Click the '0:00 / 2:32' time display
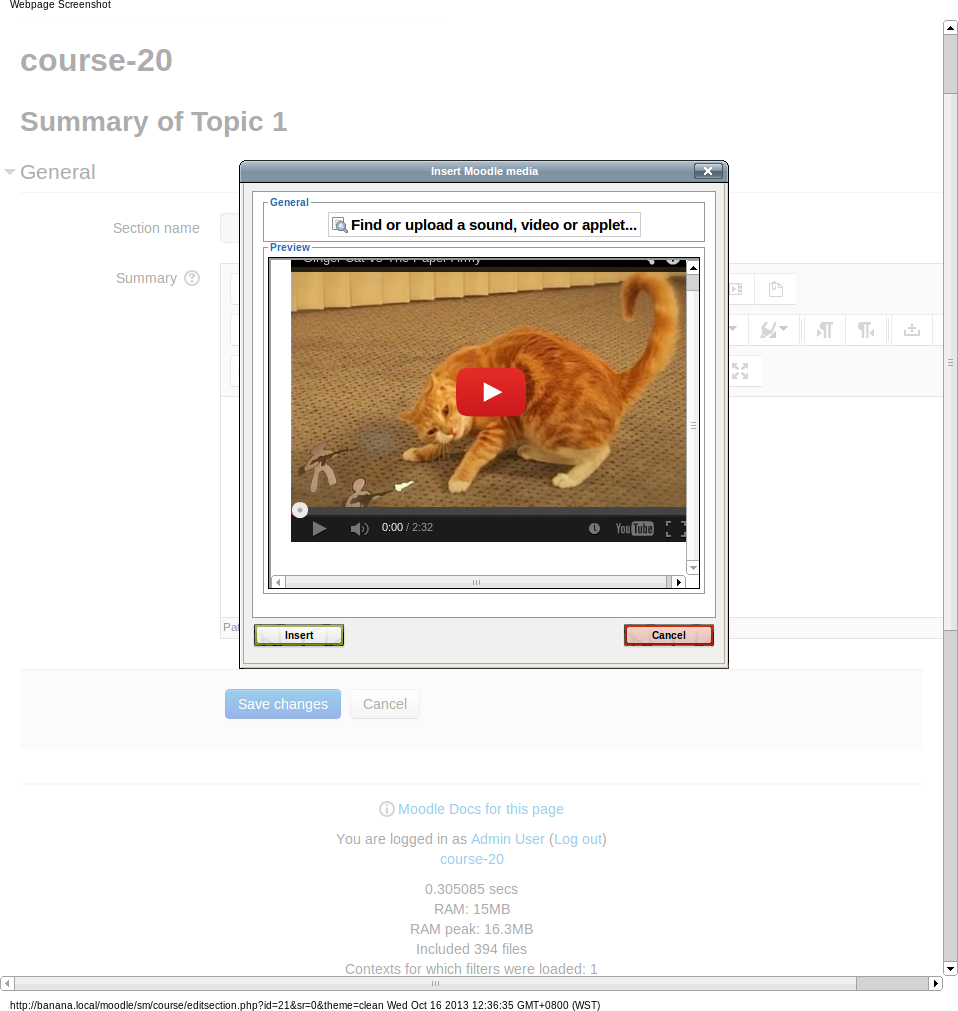Image resolution: width=958 pixels, height=1011 pixels. point(407,527)
